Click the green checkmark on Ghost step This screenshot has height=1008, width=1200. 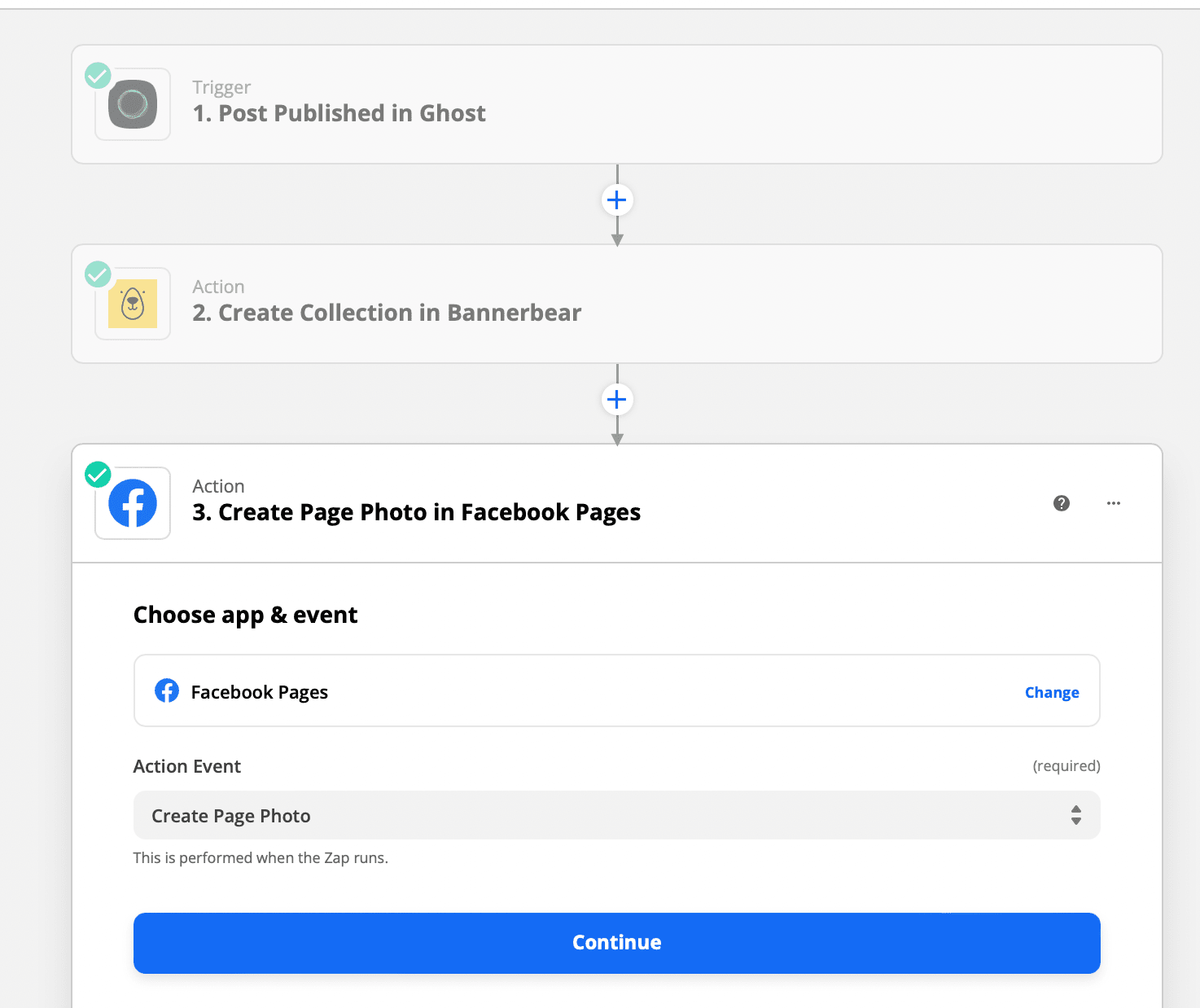pos(99,76)
